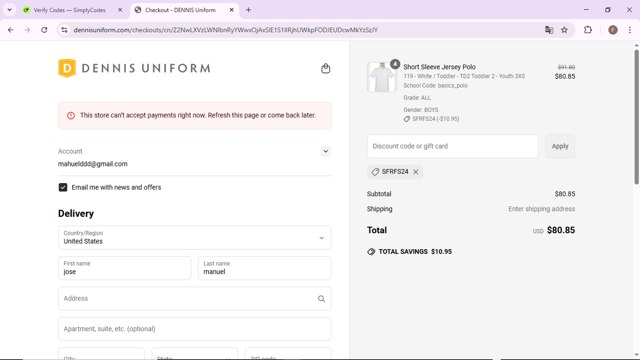640x360 pixels.
Task: Click the Apply discount button
Action: click(x=560, y=146)
